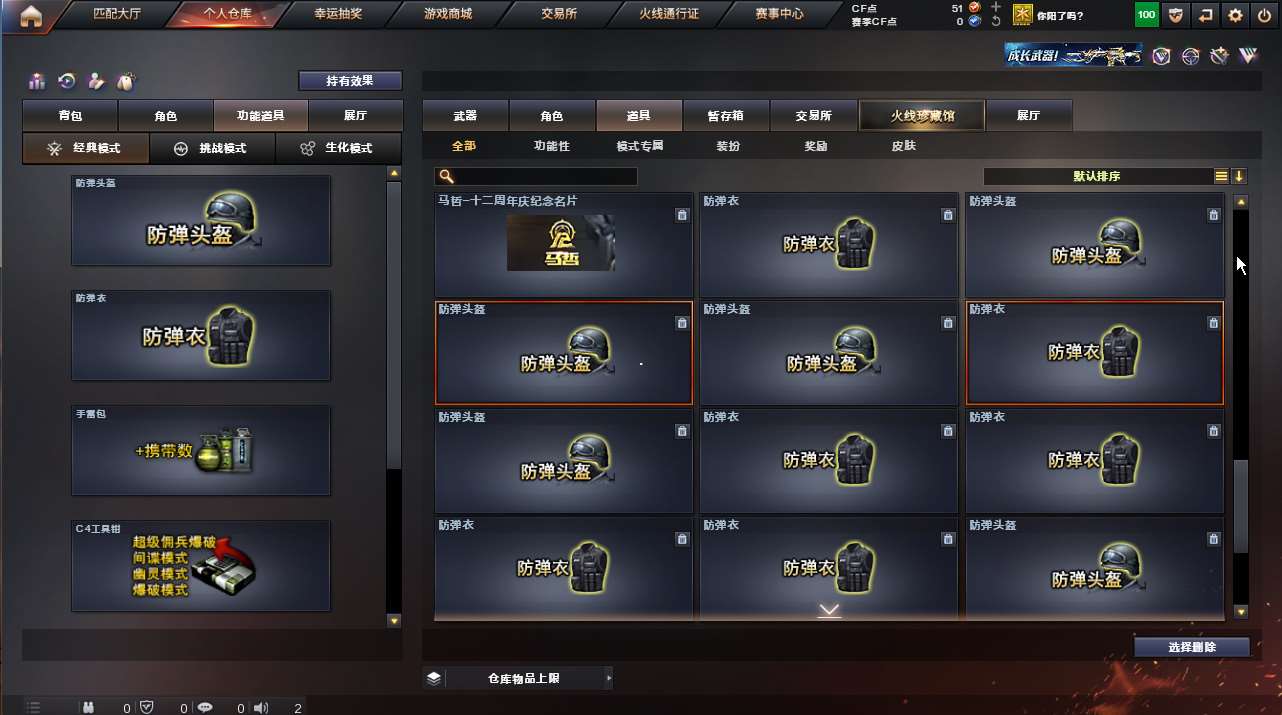Open the settings gear icon
Image resolution: width=1282 pixels, height=715 pixels.
coord(1236,15)
